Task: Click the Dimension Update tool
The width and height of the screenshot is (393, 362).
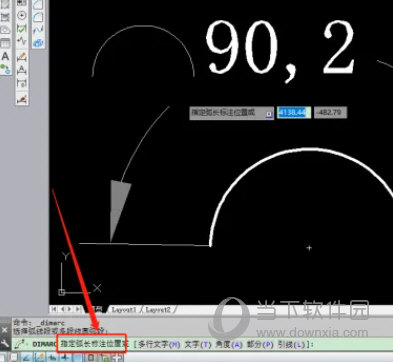Action: coord(21,83)
